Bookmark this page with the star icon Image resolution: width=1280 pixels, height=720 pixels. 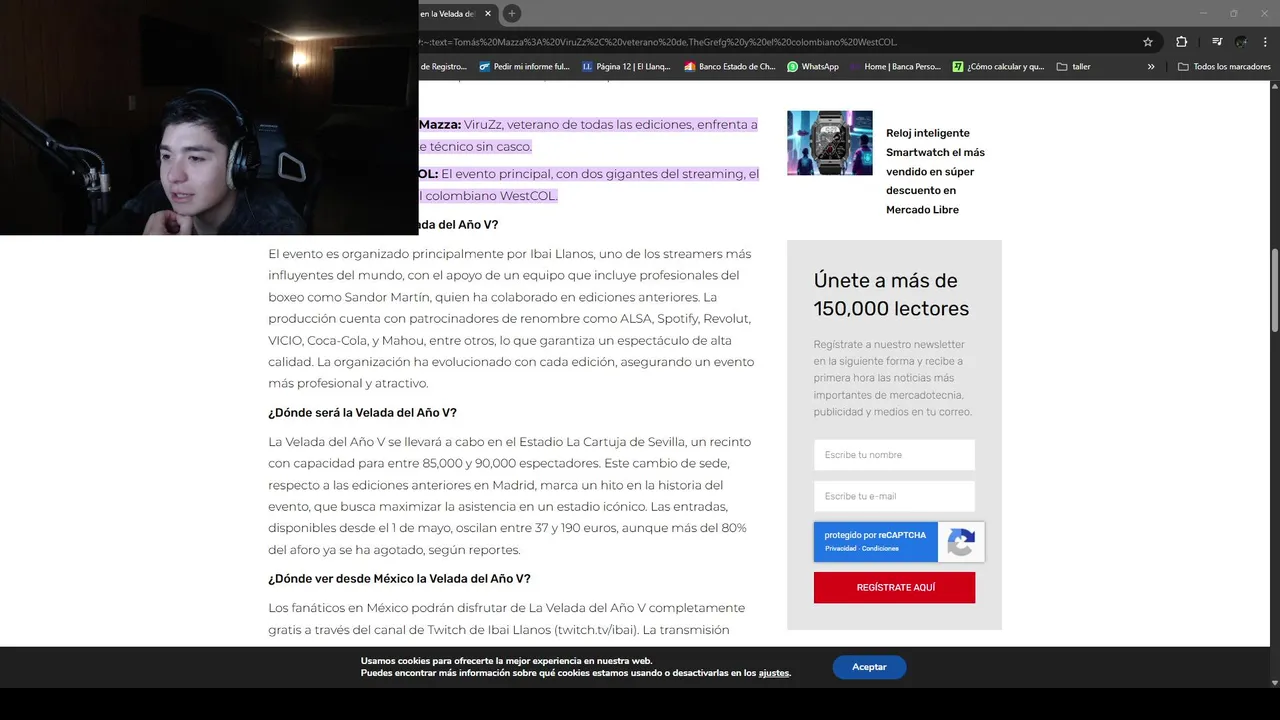coord(1148,42)
